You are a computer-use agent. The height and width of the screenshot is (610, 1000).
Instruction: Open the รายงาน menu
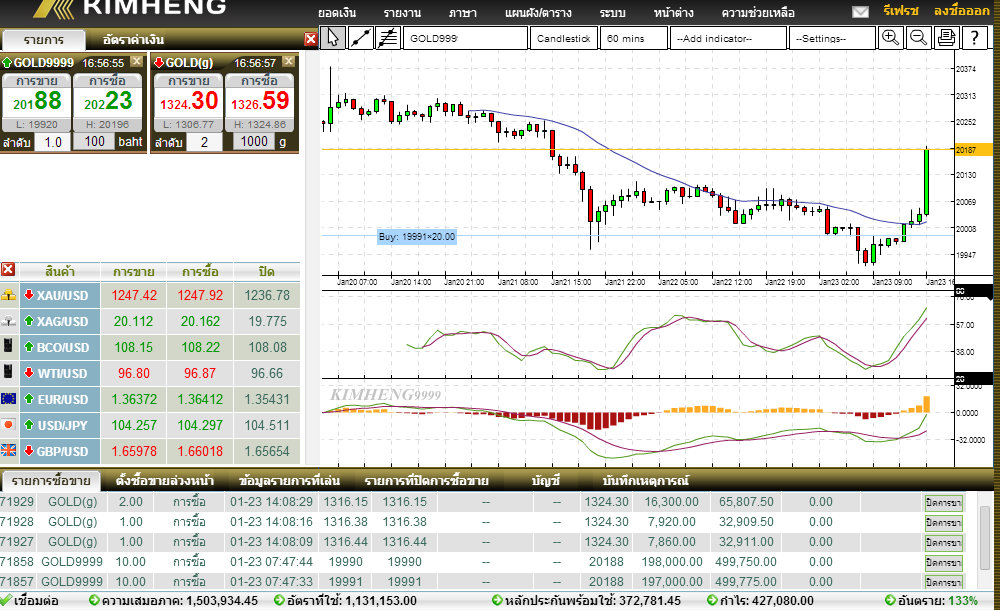pos(402,12)
